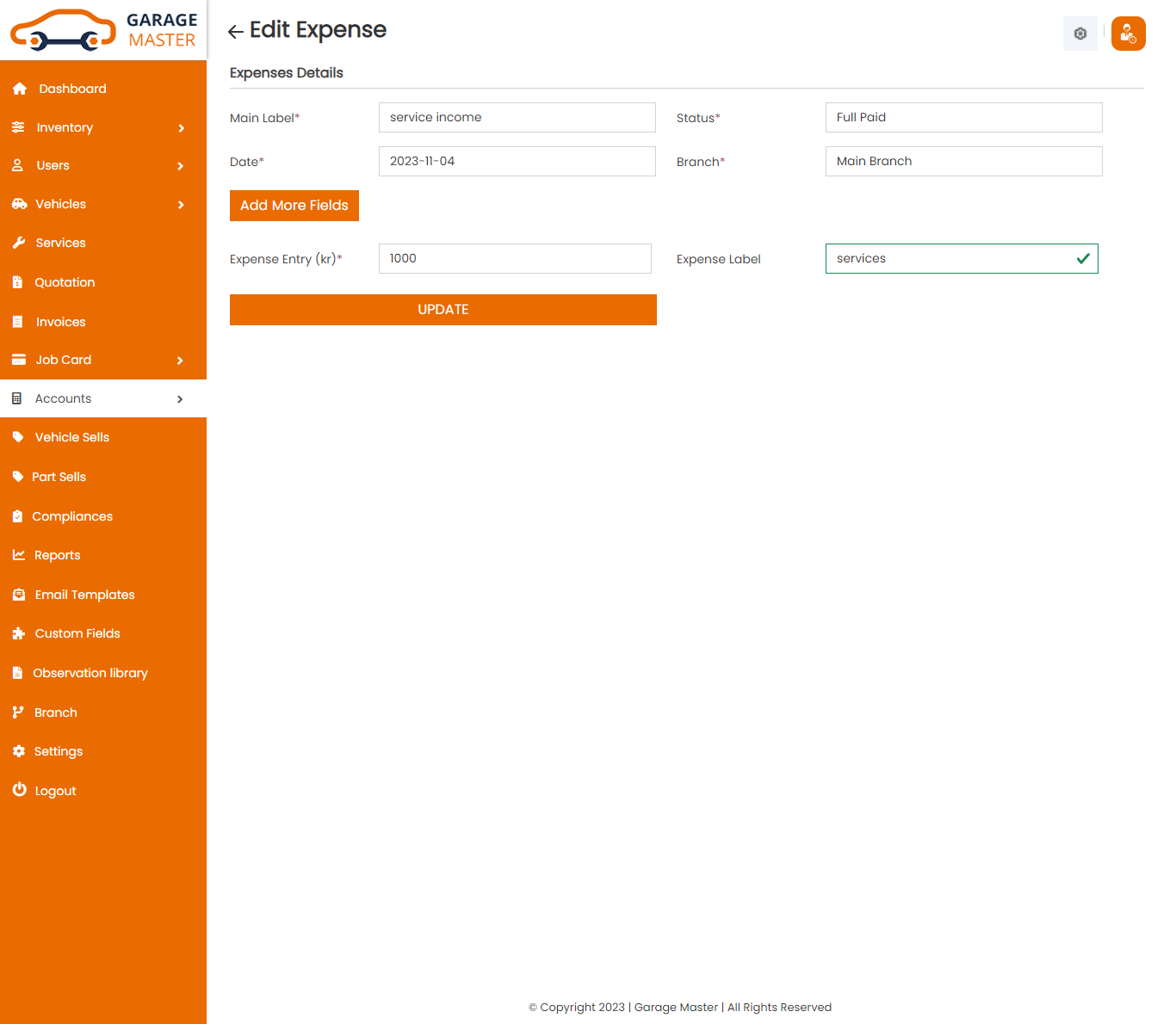Click the Branch fork icon

18,712
